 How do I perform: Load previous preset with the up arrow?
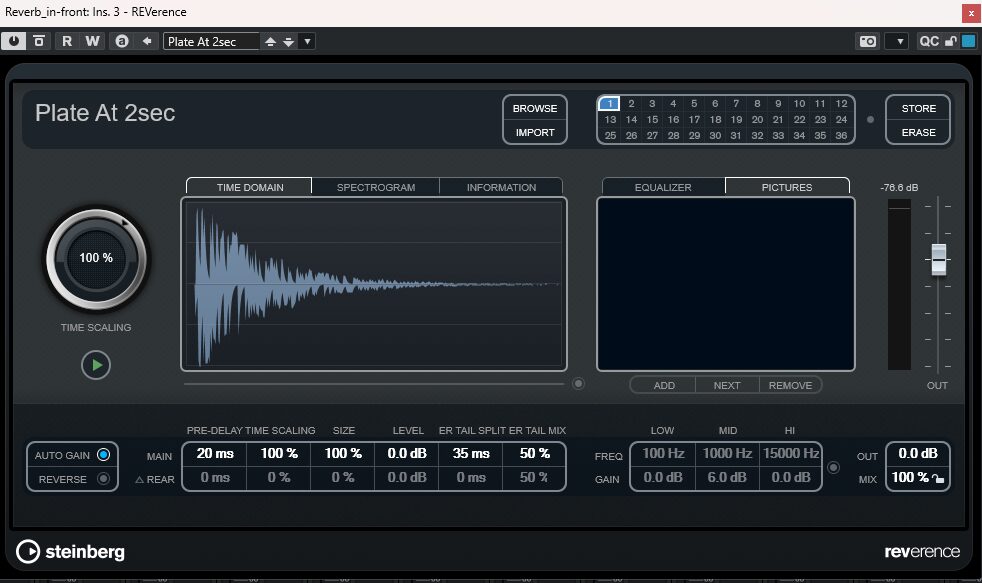coord(271,42)
